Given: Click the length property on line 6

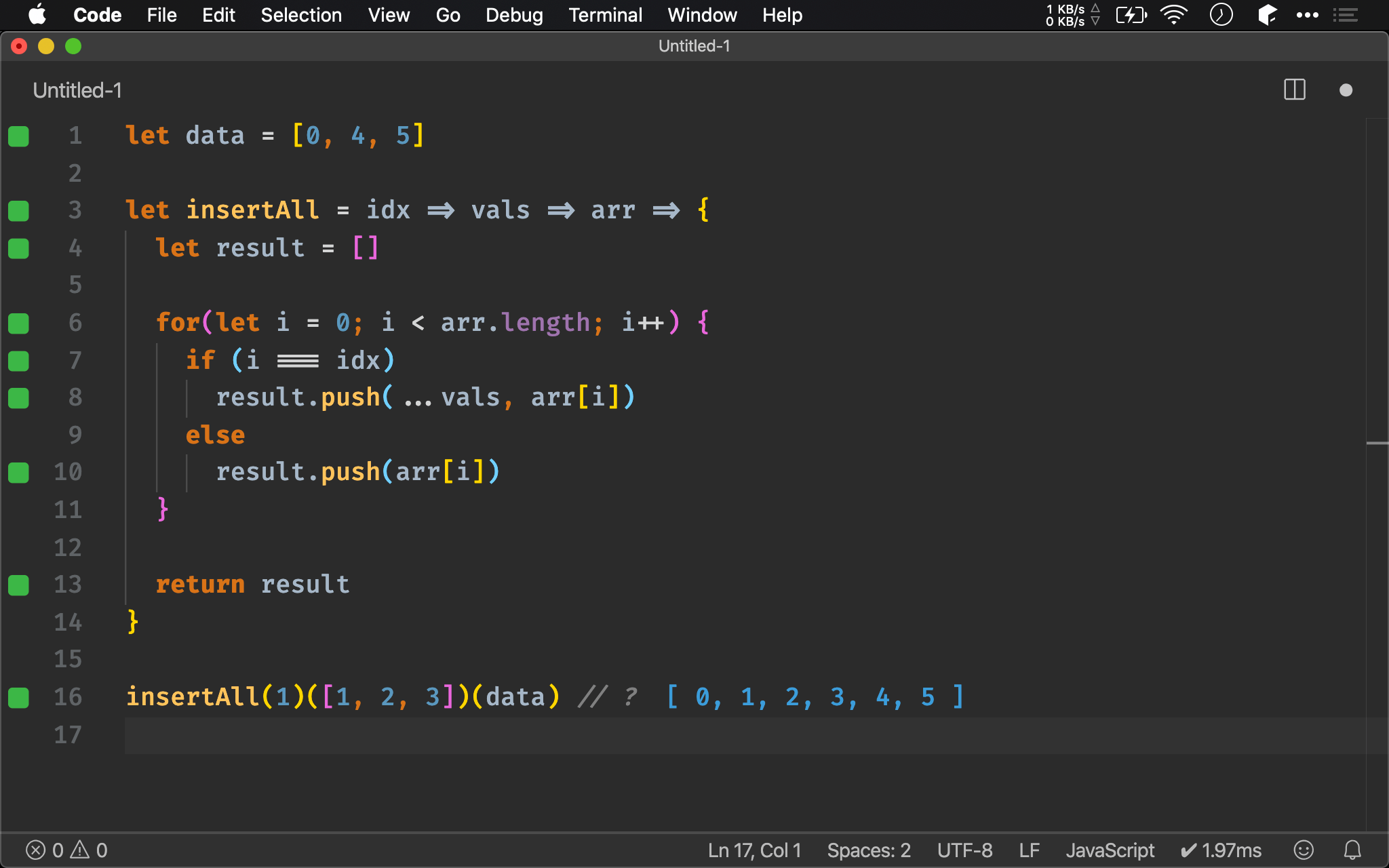Looking at the screenshot, I should pyautogui.click(x=546, y=323).
